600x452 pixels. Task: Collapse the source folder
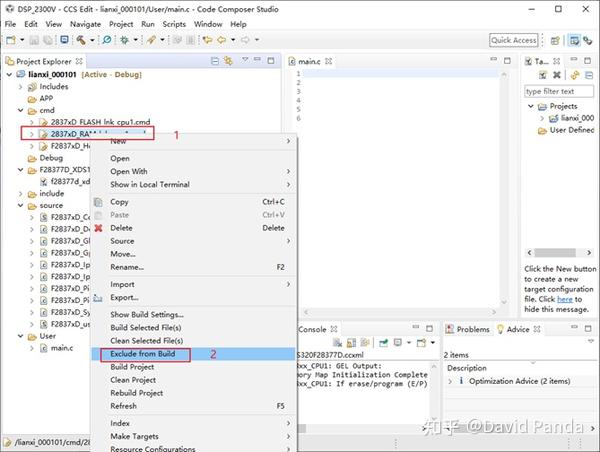(19, 205)
